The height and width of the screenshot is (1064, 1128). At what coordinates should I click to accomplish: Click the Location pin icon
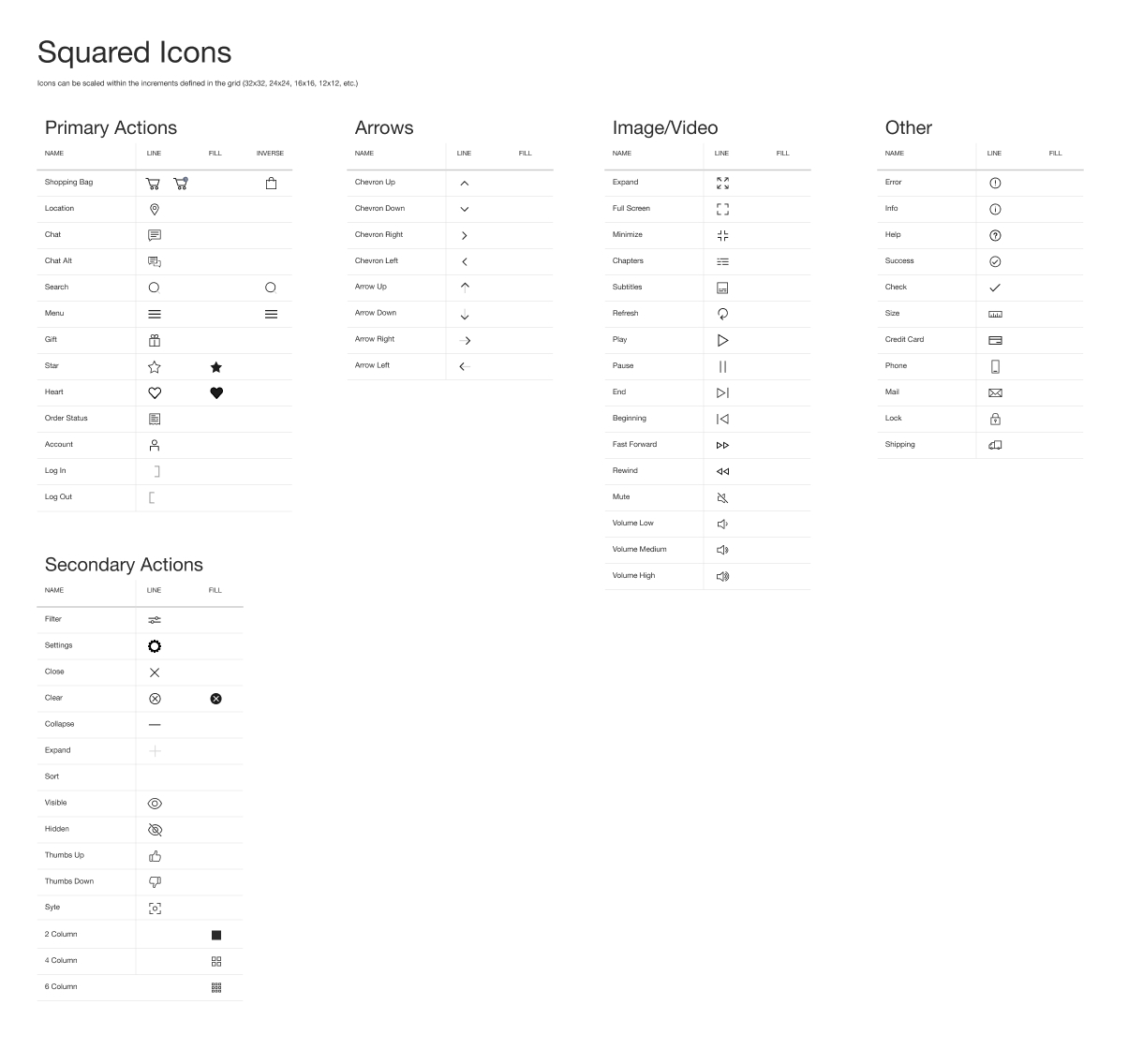pyautogui.click(x=155, y=210)
